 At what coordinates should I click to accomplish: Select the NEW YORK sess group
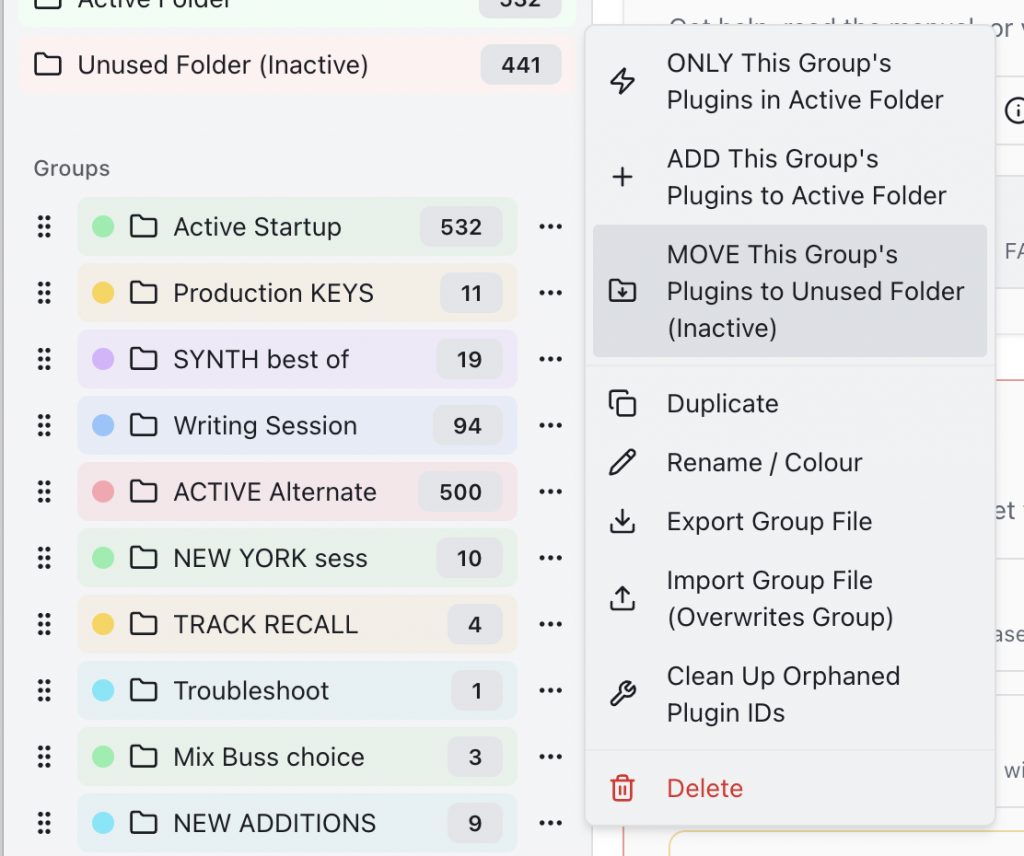[270, 558]
